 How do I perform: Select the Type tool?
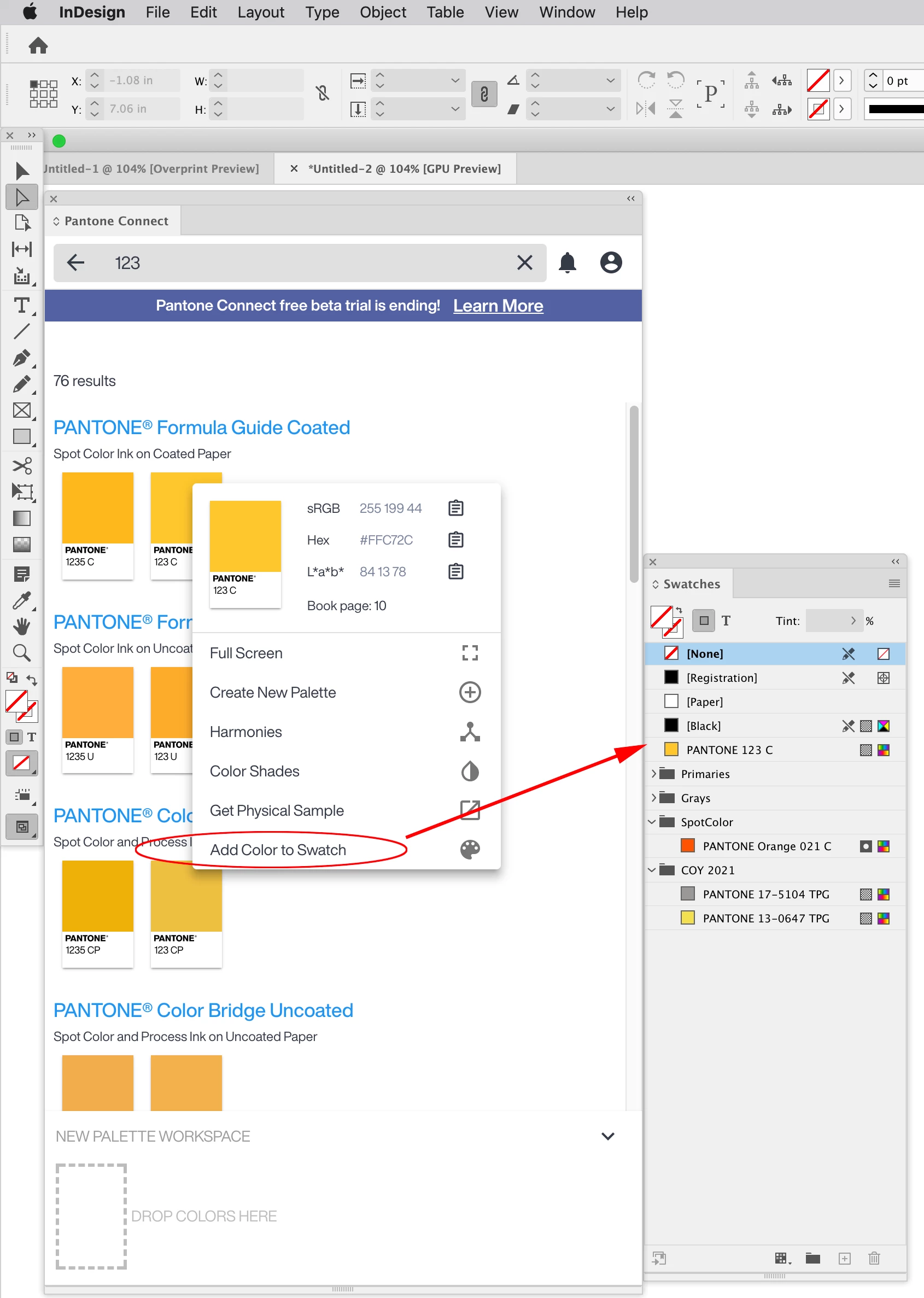coord(22,306)
